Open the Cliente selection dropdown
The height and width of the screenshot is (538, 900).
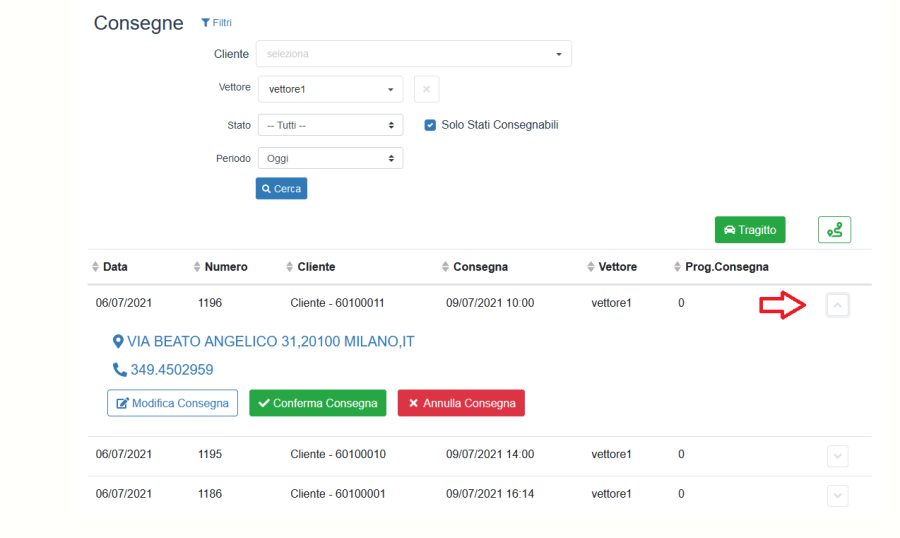413,54
